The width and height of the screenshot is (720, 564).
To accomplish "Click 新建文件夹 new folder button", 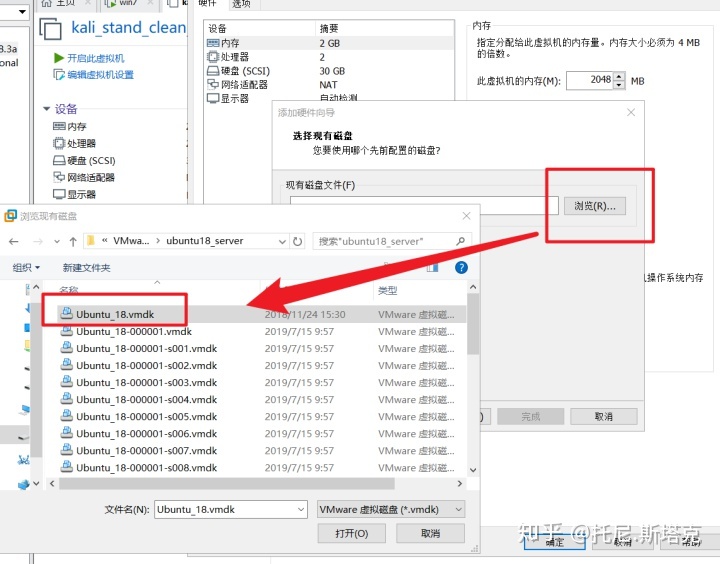I will (x=86, y=268).
